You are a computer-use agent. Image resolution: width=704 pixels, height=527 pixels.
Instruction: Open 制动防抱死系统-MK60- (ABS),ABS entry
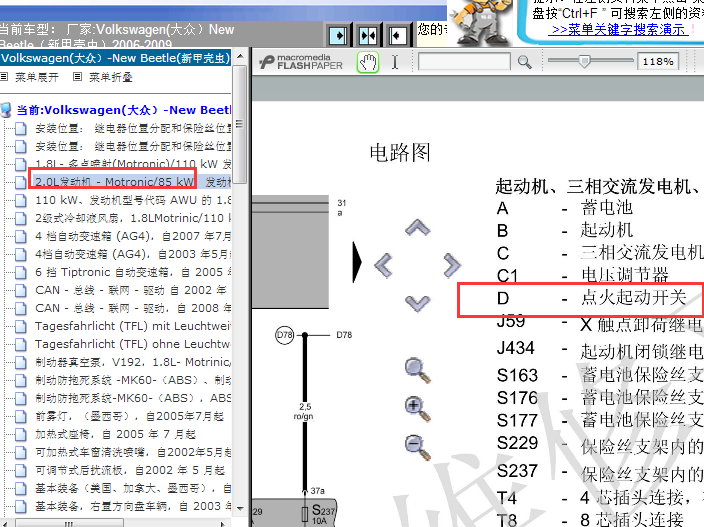point(133,398)
